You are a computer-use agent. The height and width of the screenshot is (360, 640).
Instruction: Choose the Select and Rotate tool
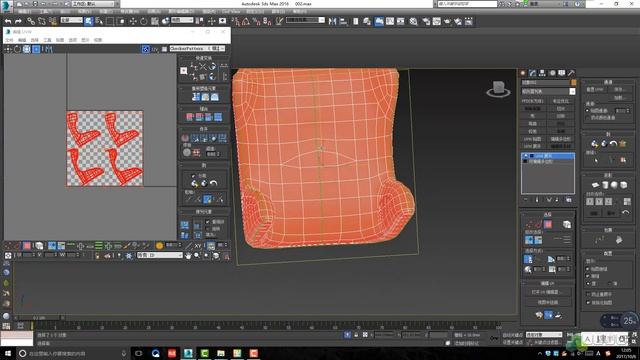click(x=144, y=21)
